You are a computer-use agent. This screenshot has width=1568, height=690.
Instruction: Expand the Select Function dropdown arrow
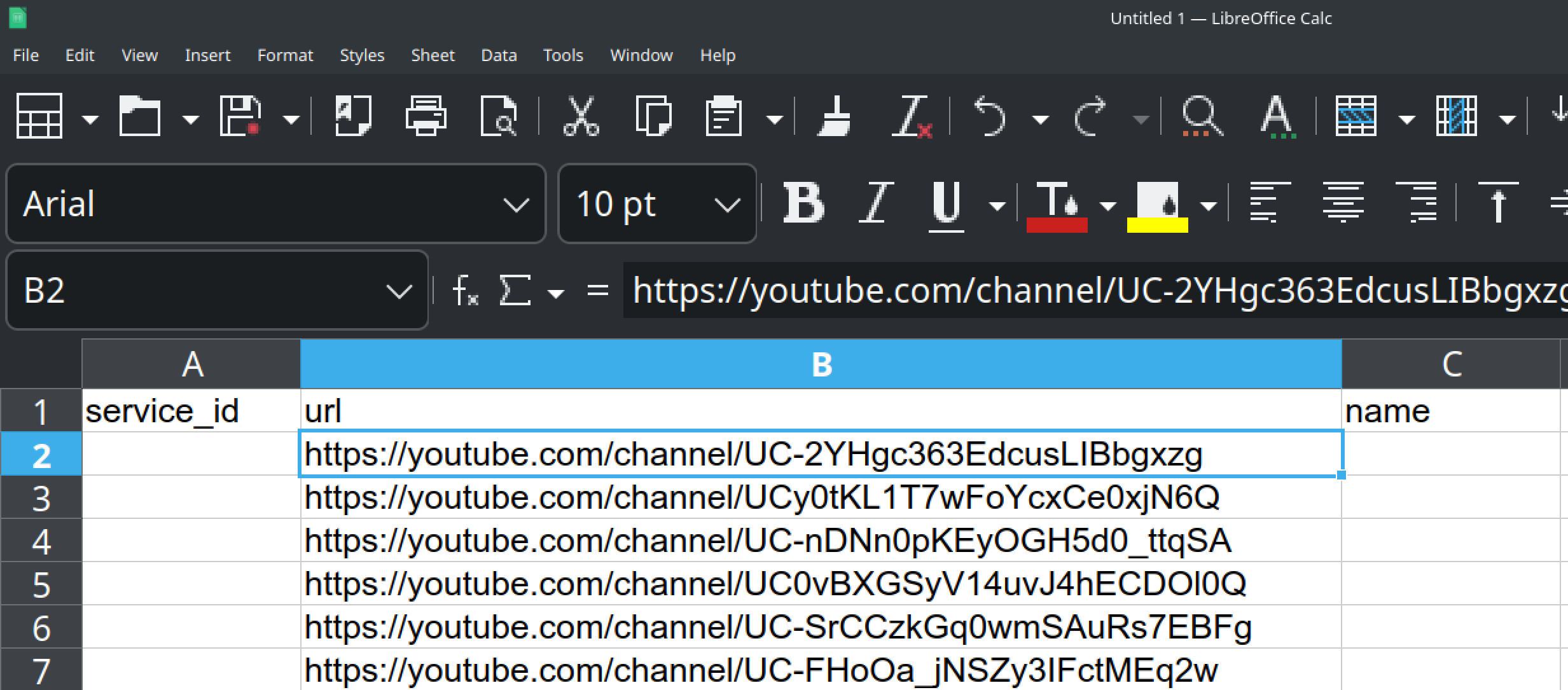(555, 293)
